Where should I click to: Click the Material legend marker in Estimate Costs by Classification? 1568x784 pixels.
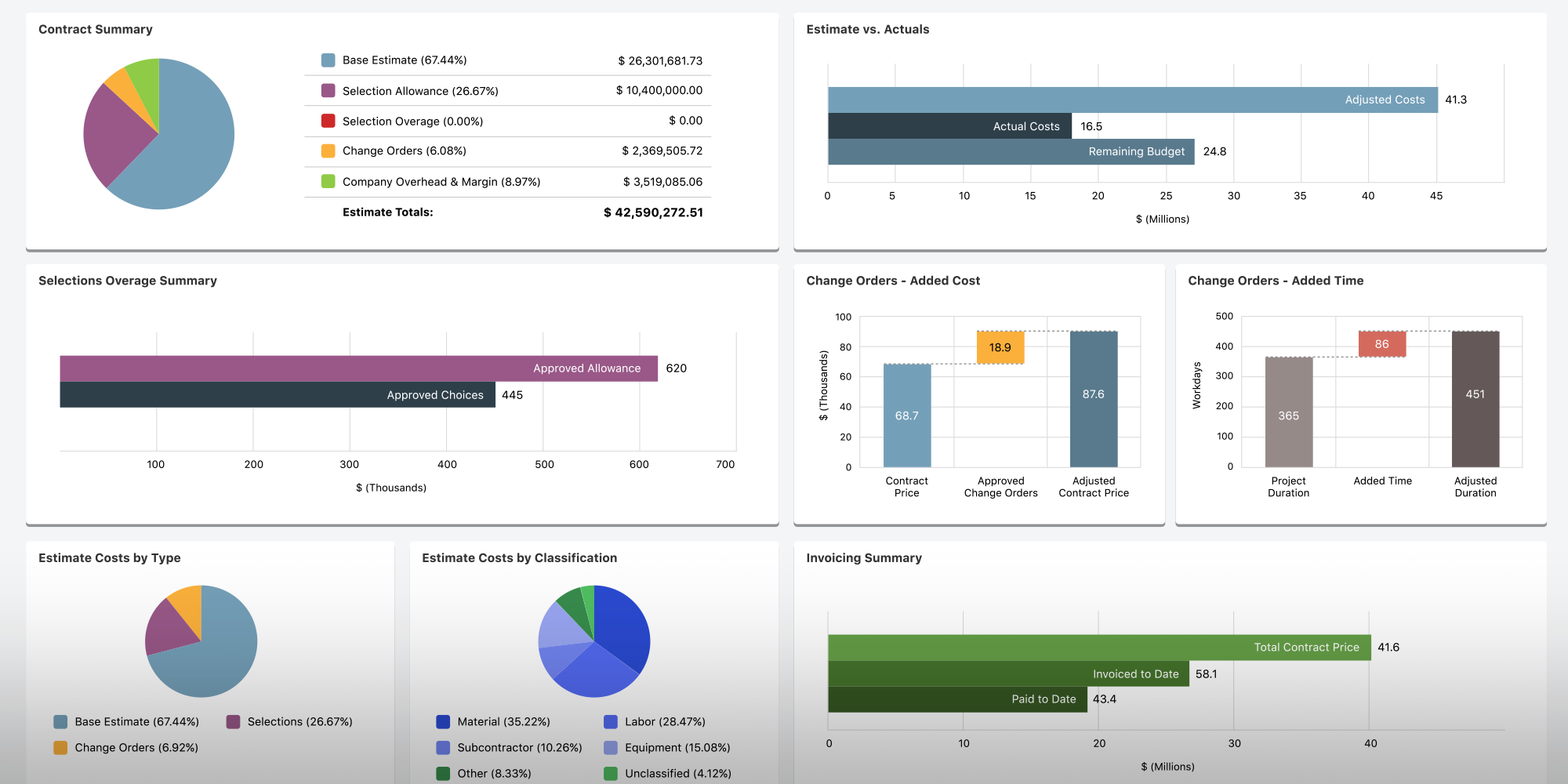pyautogui.click(x=442, y=721)
